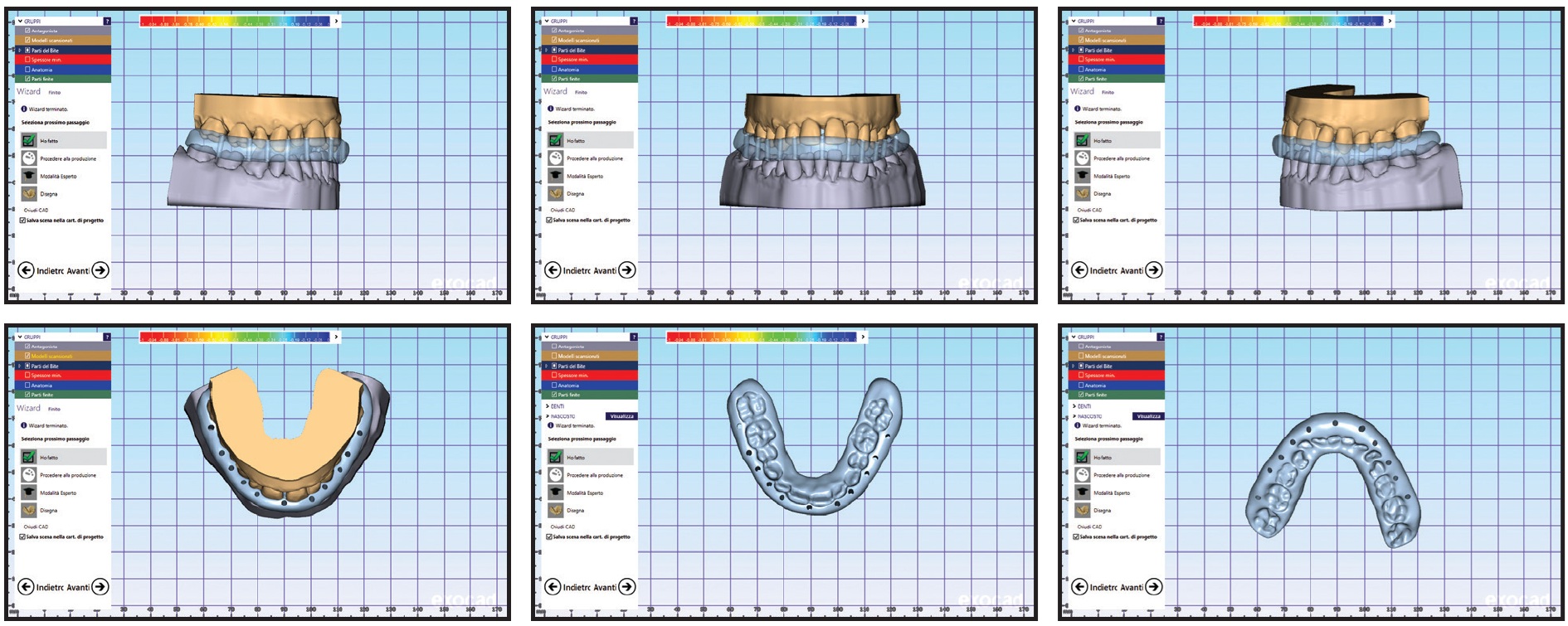Click the Visualizza button in bottom-right panel
This screenshot has height=626, width=1568.
click(1148, 416)
